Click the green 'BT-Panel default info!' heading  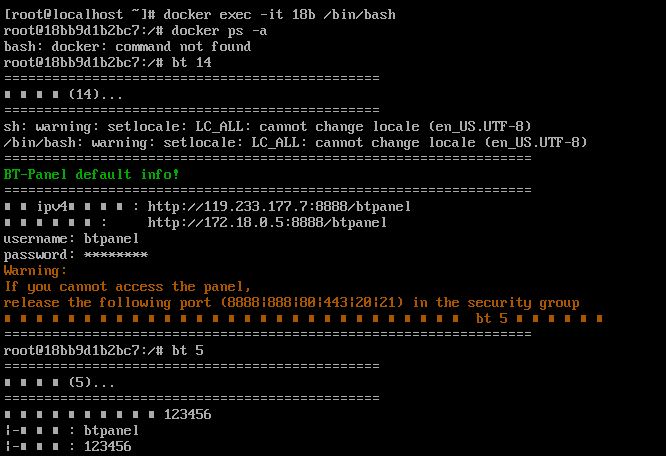(x=92, y=175)
